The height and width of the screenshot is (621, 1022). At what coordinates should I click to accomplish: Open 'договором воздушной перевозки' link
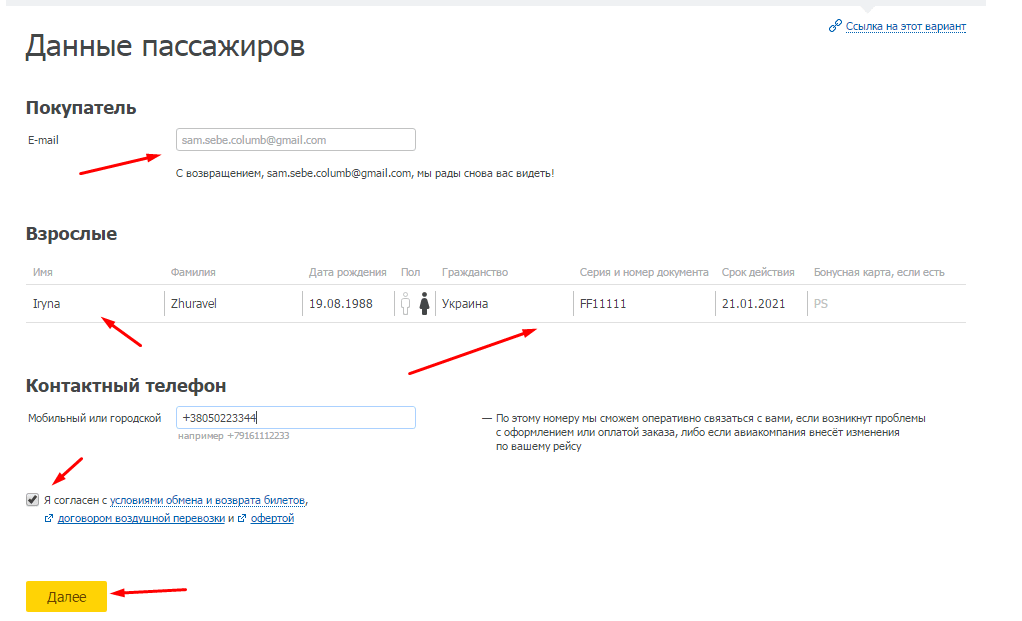pos(141,519)
